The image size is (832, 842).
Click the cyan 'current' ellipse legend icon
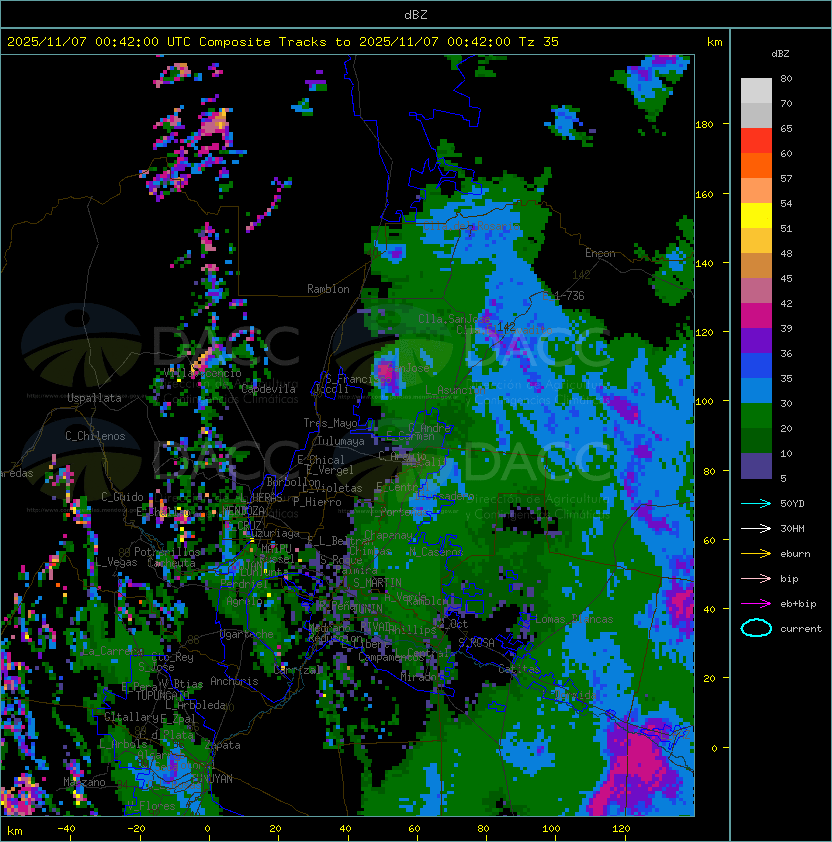click(x=756, y=628)
